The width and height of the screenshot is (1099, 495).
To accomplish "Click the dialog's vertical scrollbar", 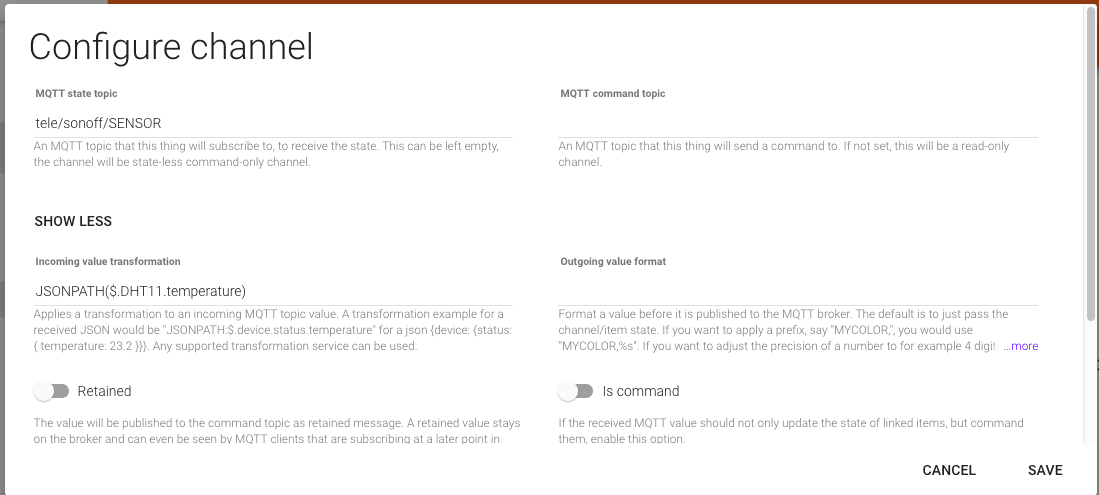I will pyautogui.click(x=1089, y=160).
